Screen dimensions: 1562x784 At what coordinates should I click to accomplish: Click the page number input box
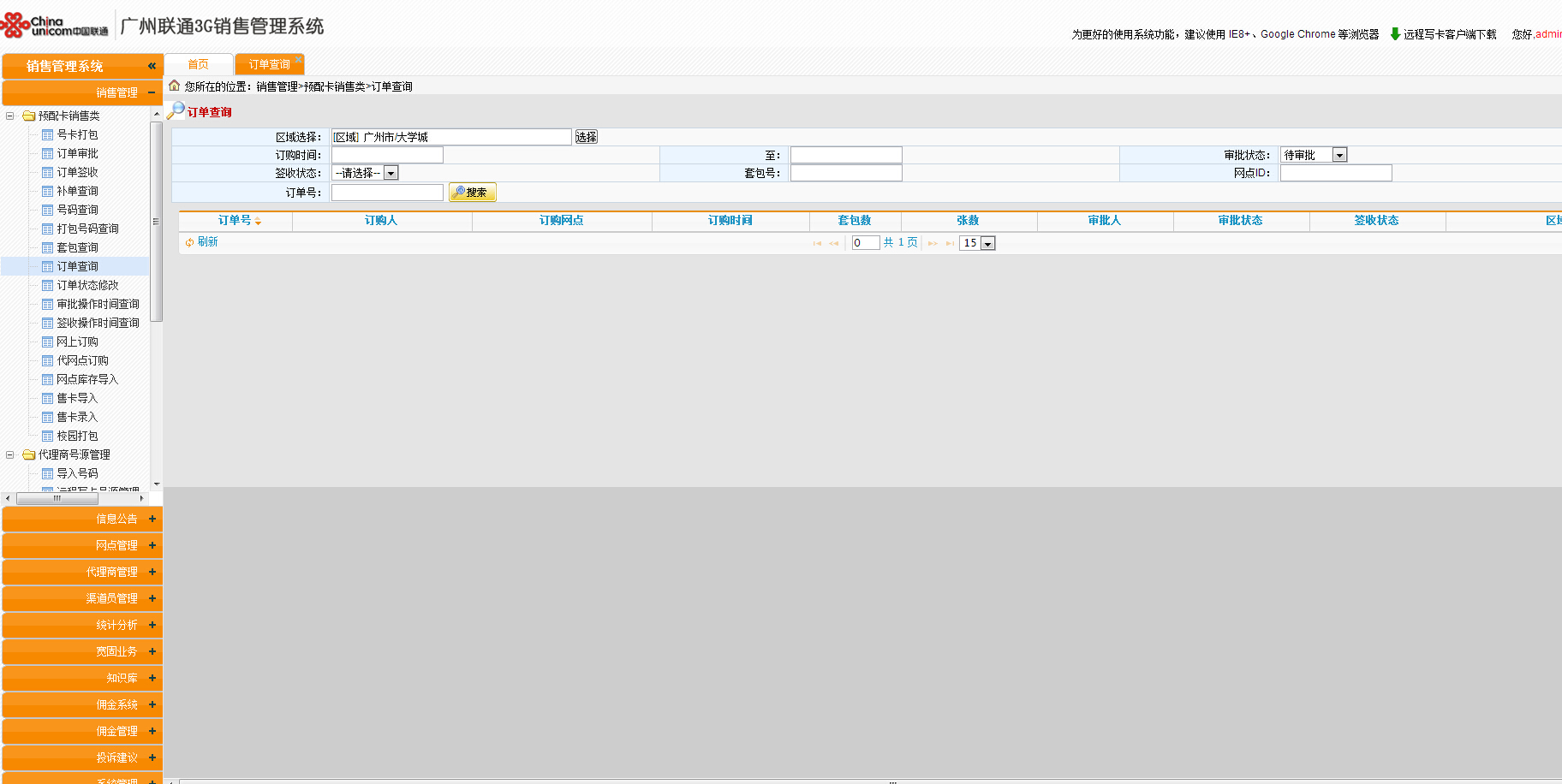[866, 243]
